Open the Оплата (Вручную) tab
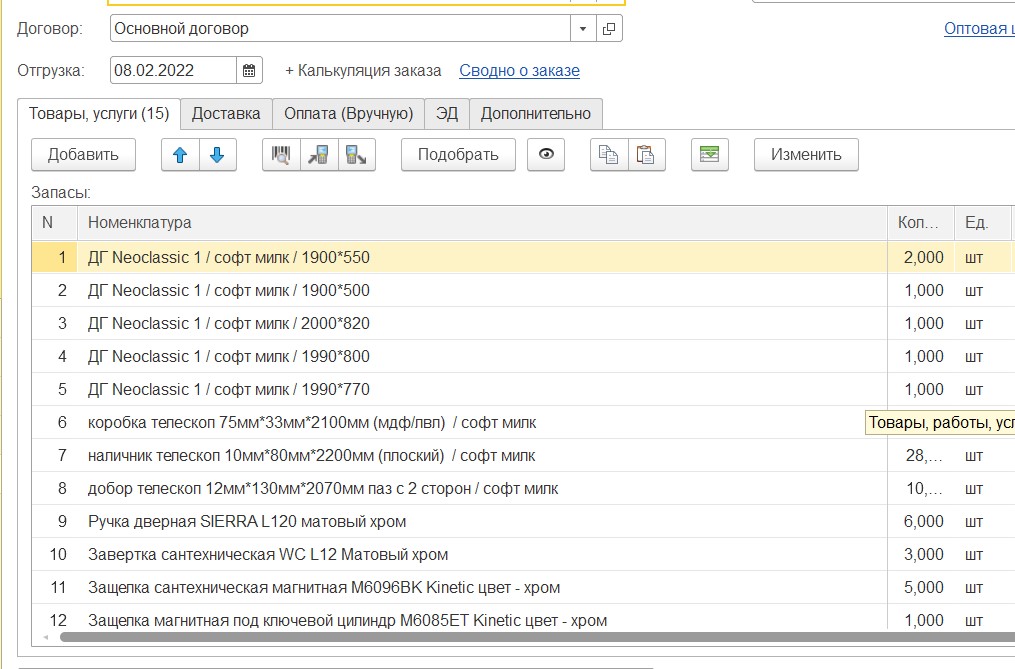This screenshot has width=1015, height=669. [348, 114]
